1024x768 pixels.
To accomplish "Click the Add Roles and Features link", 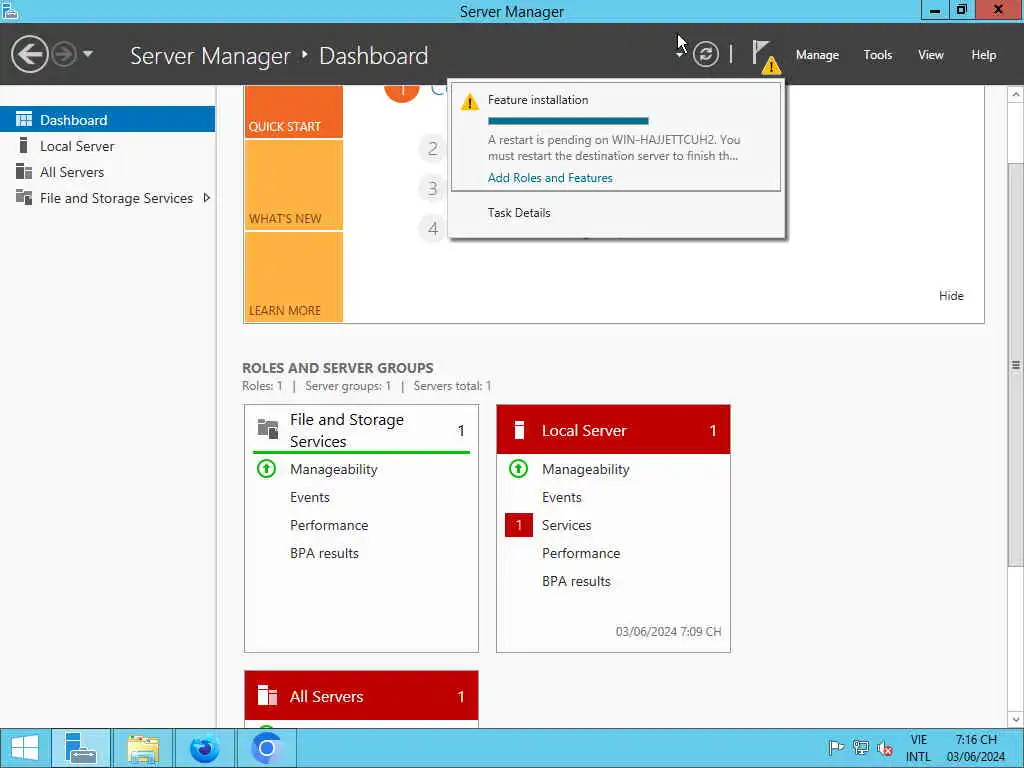I will (x=550, y=178).
